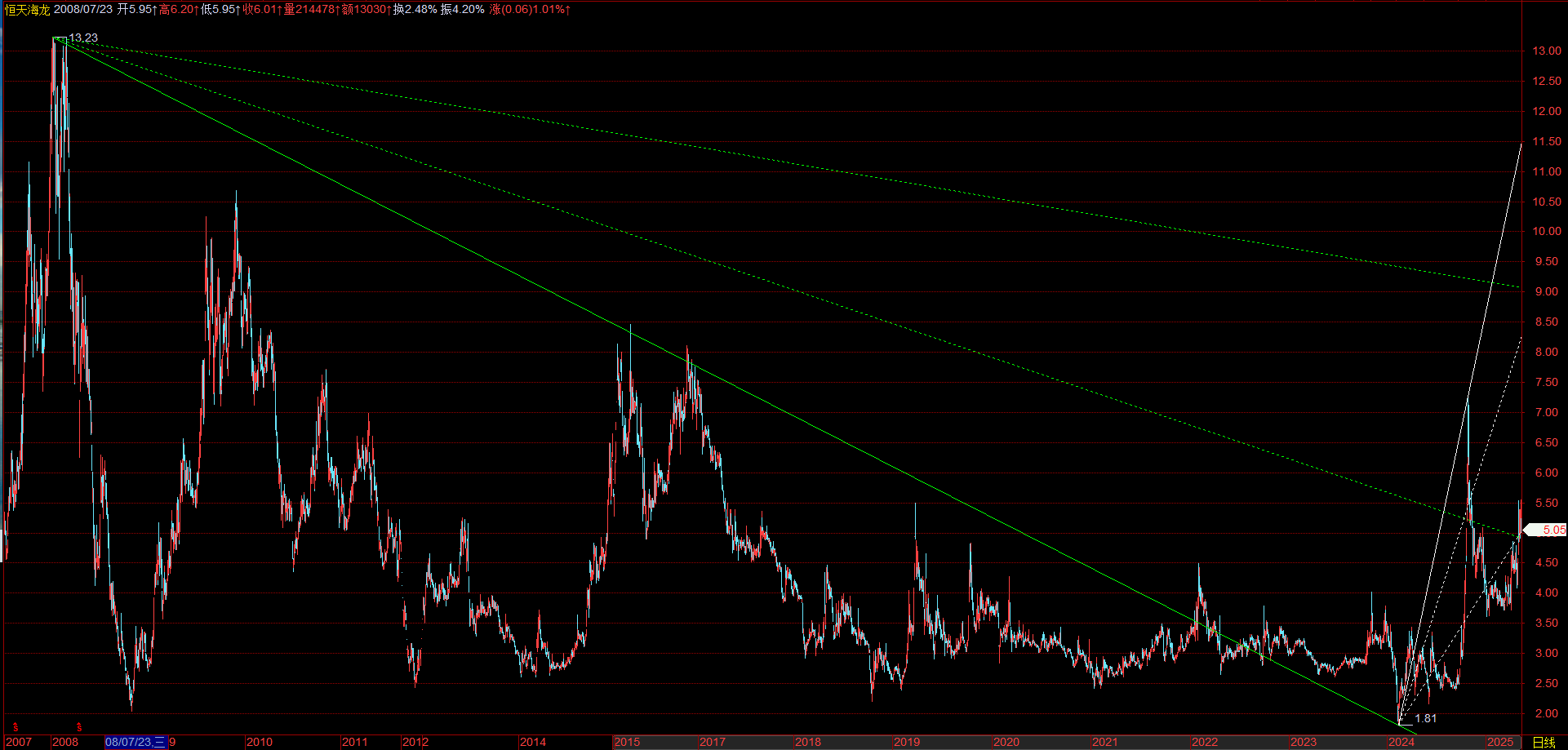Image resolution: width=1568 pixels, height=750 pixels.
Task: Click the white 5.05 current price tag
Action: point(1545,530)
